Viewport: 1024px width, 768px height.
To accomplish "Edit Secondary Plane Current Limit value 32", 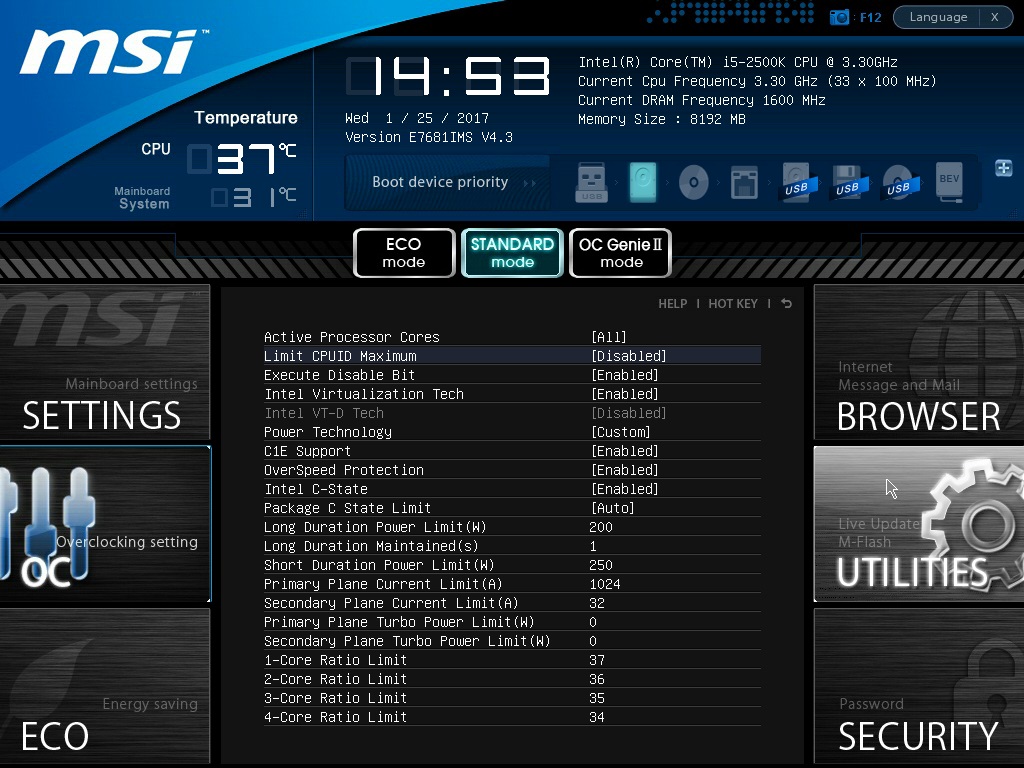I will click(x=597, y=603).
